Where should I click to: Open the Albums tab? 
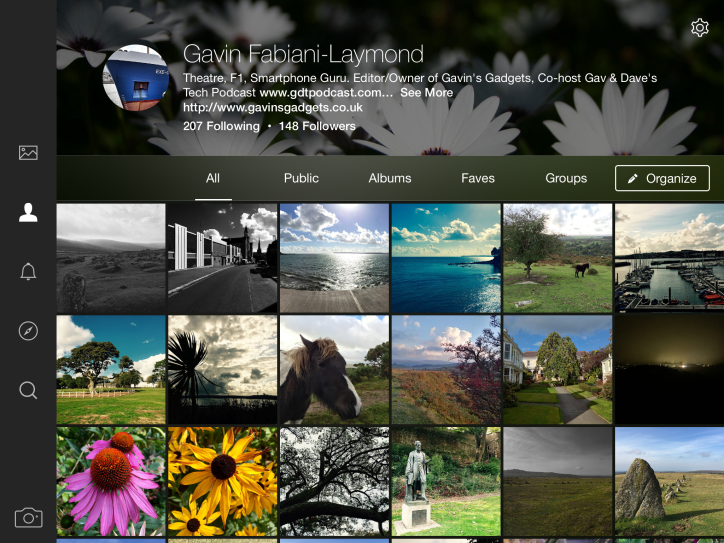coord(390,178)
